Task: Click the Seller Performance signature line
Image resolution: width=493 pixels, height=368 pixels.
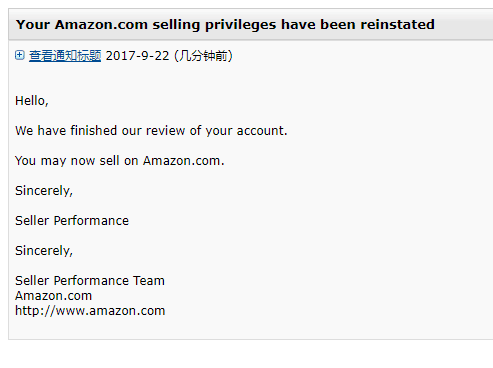Action: pos(72,221)
